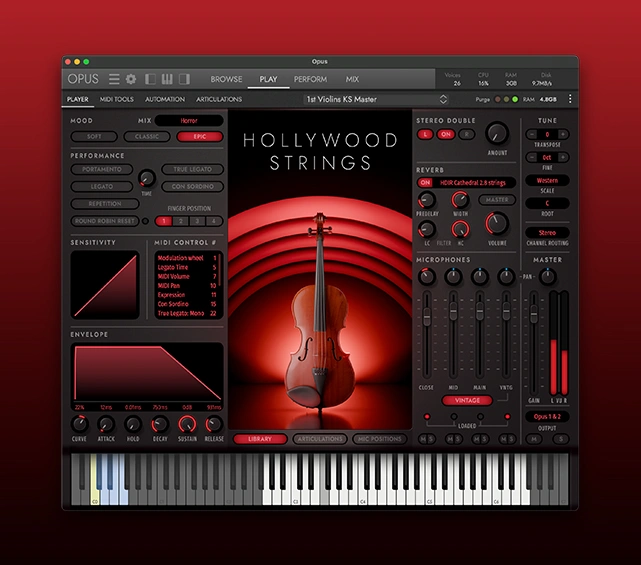The image size is (641, 565).
Task: Click the Envelope Sustain knob
Action: coord(187,424)
